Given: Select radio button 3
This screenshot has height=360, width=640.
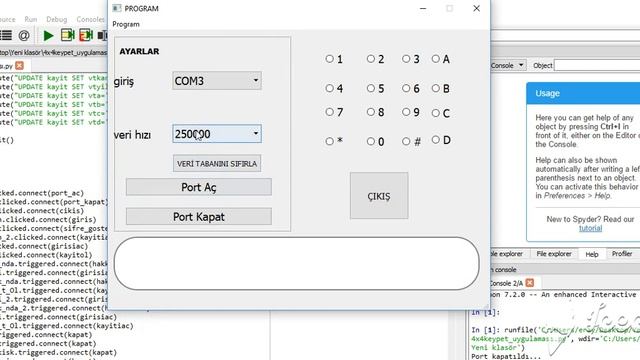Looking at the screenshot, I should (x=406, y=59).
